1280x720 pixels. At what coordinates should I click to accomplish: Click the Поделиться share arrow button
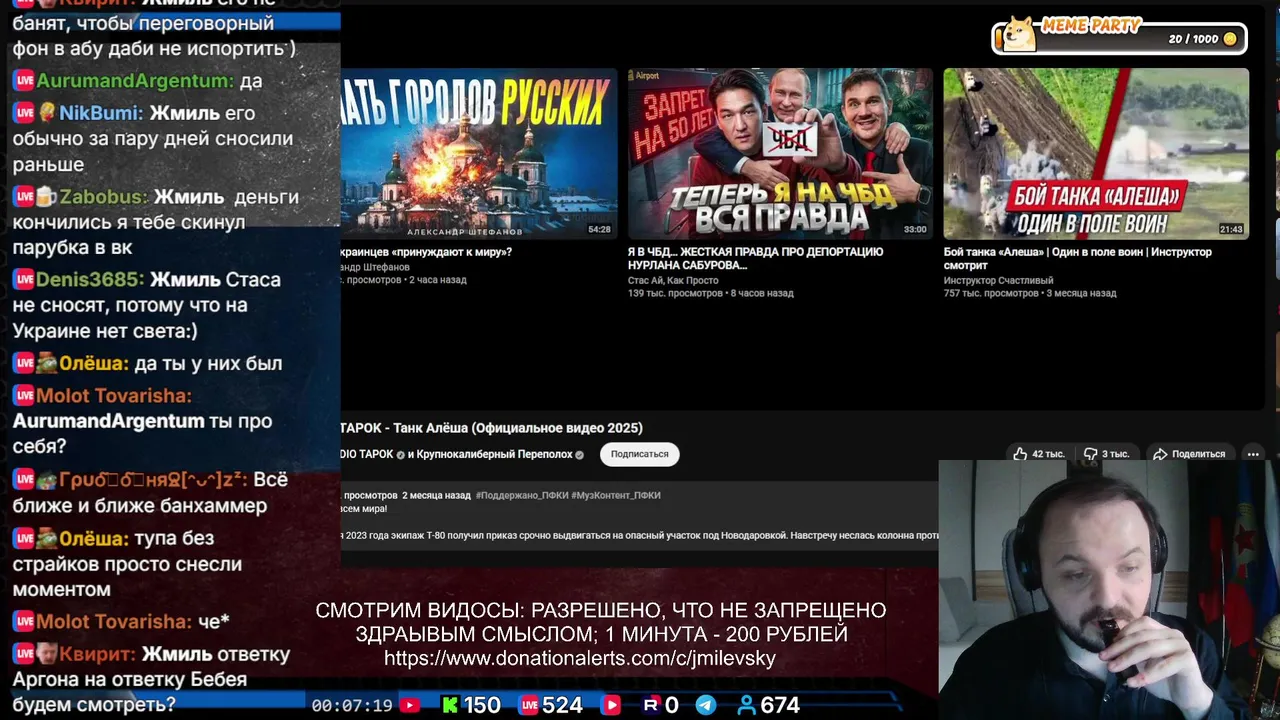coord(1189,454)
